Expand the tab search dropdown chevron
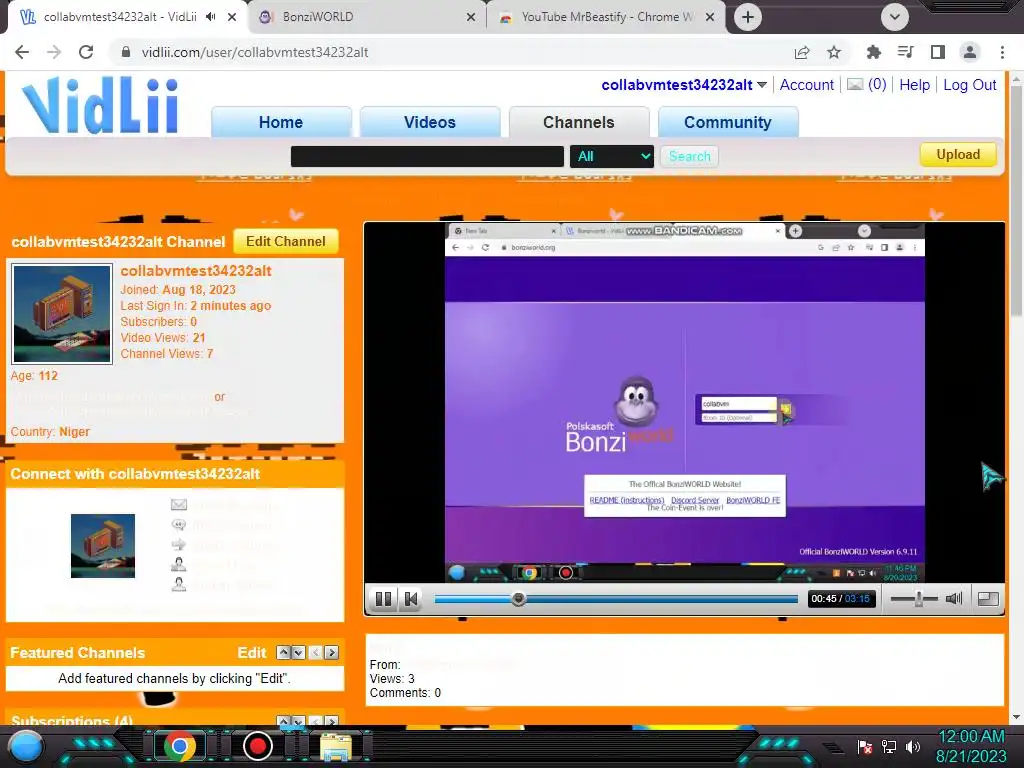This screenshot has width=1024, height=768. coord(895,17)
